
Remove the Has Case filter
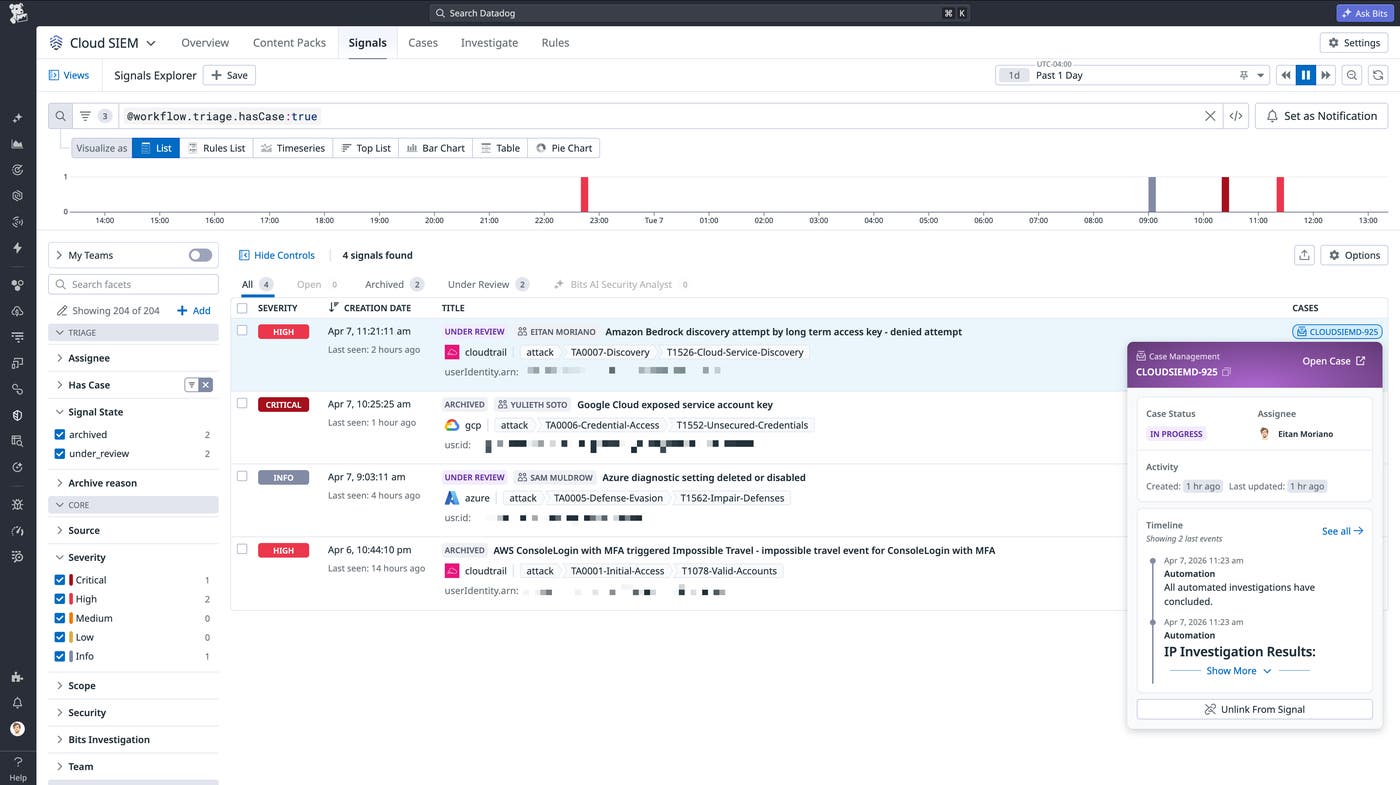click(x=205, y=385)
